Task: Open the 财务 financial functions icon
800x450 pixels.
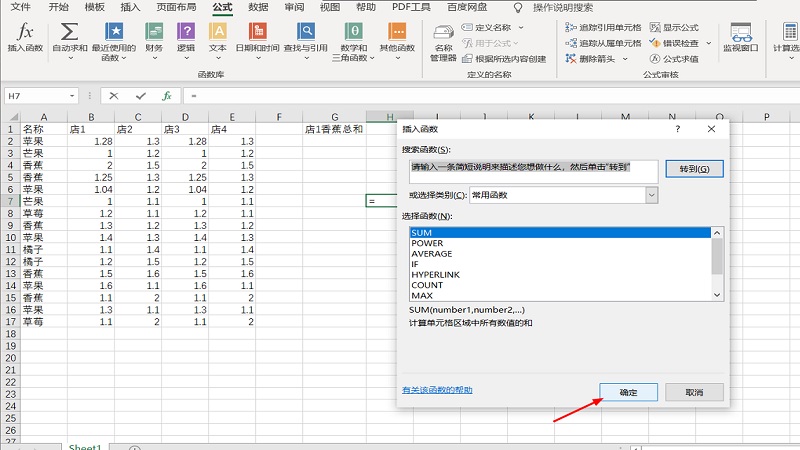Action: point(153,32)
